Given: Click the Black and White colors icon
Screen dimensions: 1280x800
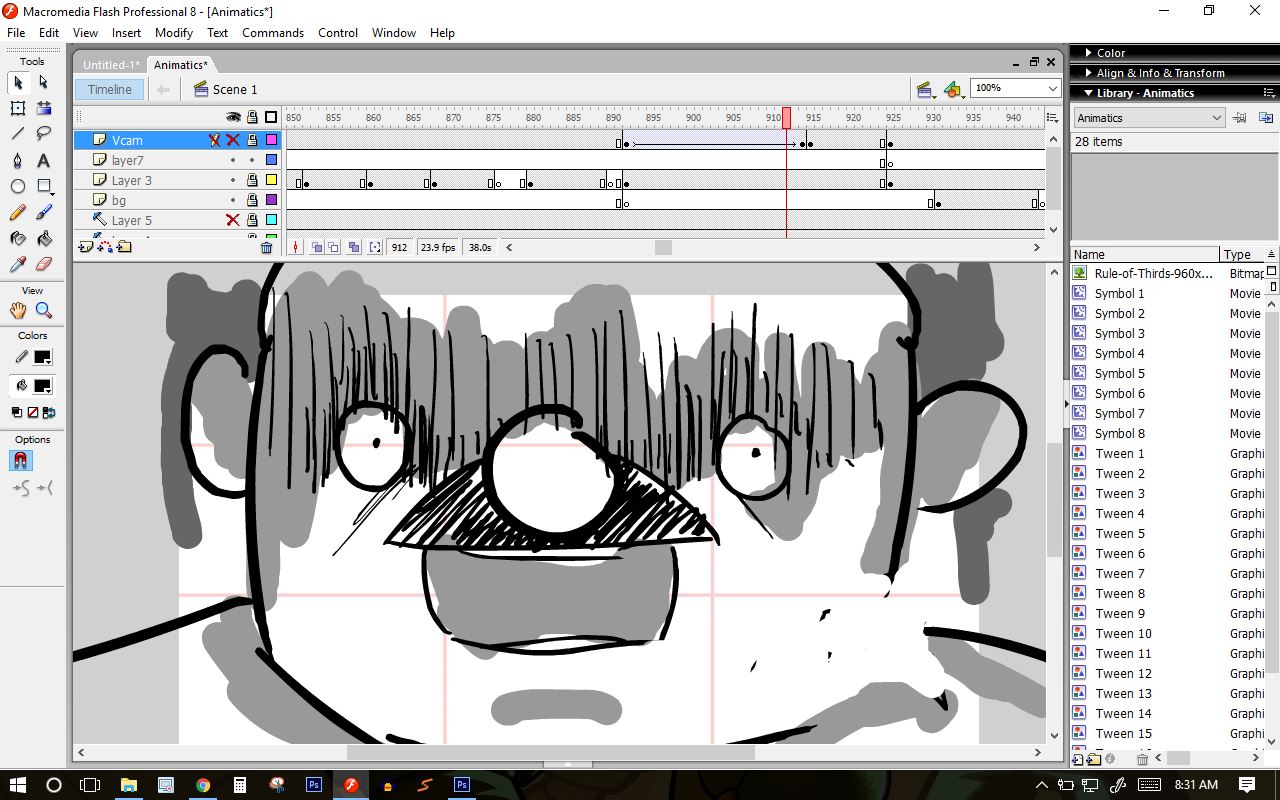Looking at the screenshot, I should [17, 412].
